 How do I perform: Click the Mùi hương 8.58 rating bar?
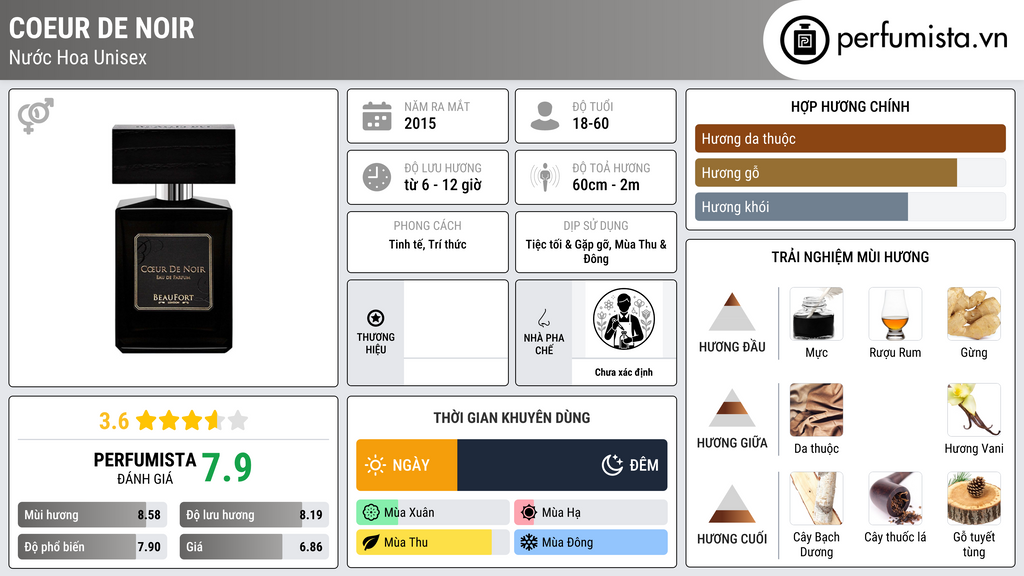coord(93,515)
